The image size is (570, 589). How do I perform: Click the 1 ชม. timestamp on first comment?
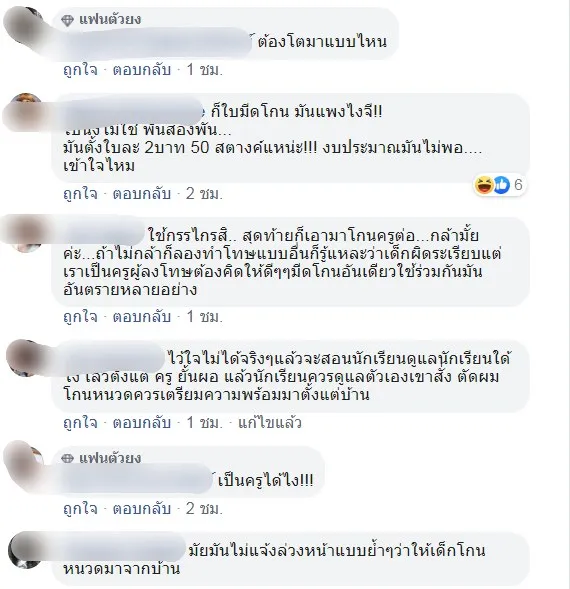click(x=204, y=70)
